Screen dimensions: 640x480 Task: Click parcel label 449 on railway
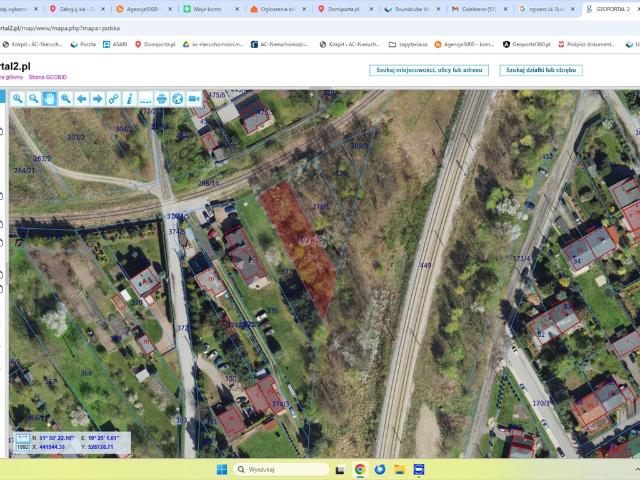click(x=425, y=265)
